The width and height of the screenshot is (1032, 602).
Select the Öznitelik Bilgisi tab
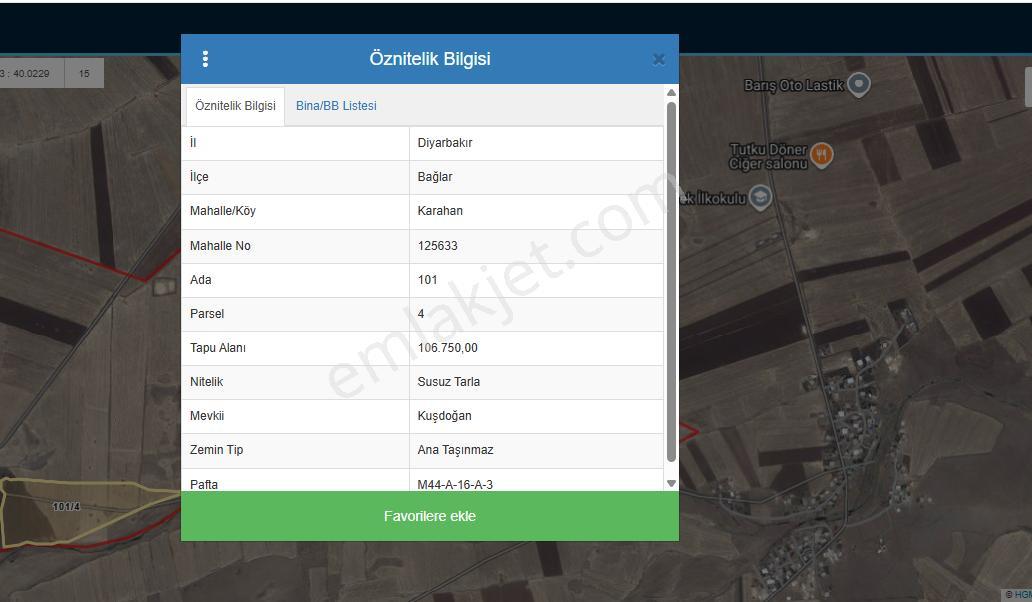236,106
